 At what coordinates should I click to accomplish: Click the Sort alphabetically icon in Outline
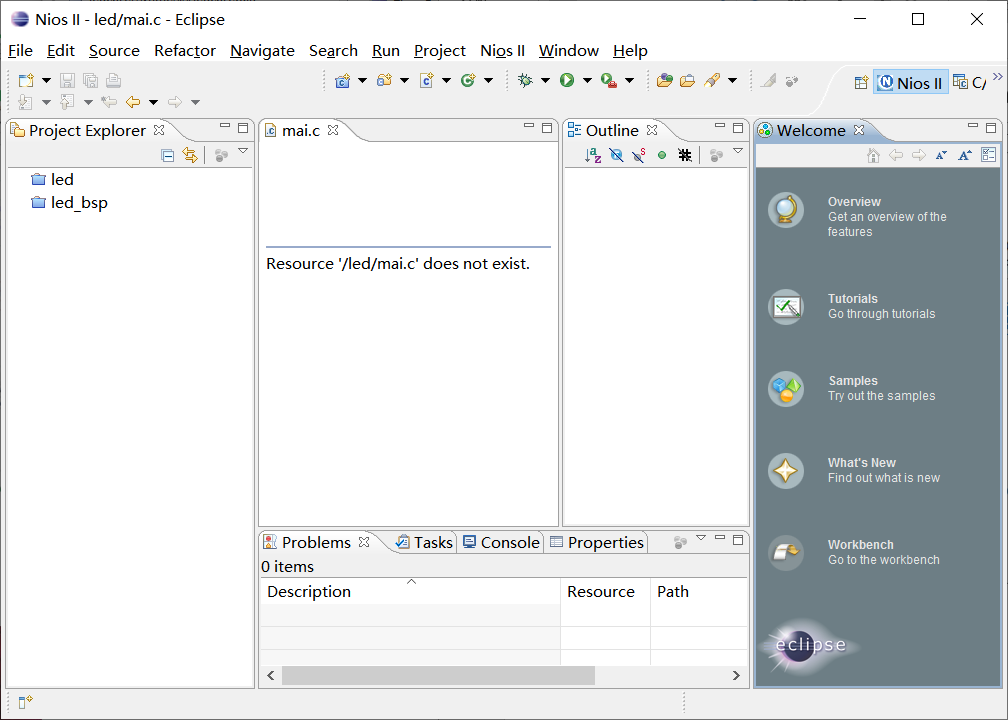coord(593,155)
